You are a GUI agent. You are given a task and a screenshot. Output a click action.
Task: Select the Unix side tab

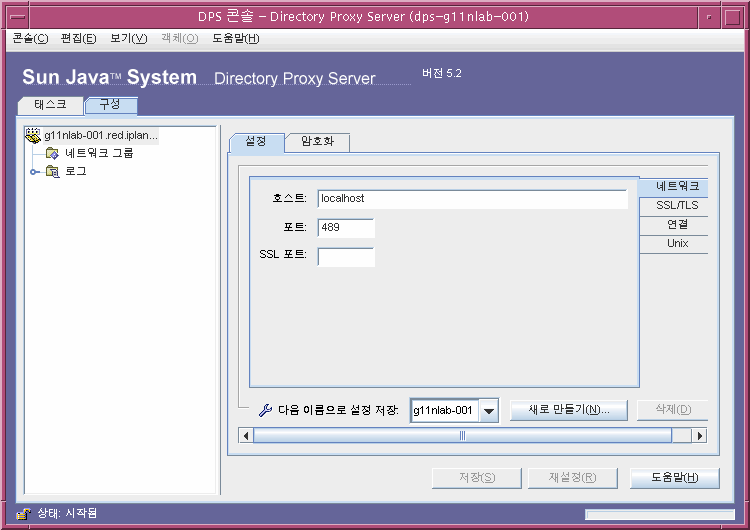(x=674, y=244)
